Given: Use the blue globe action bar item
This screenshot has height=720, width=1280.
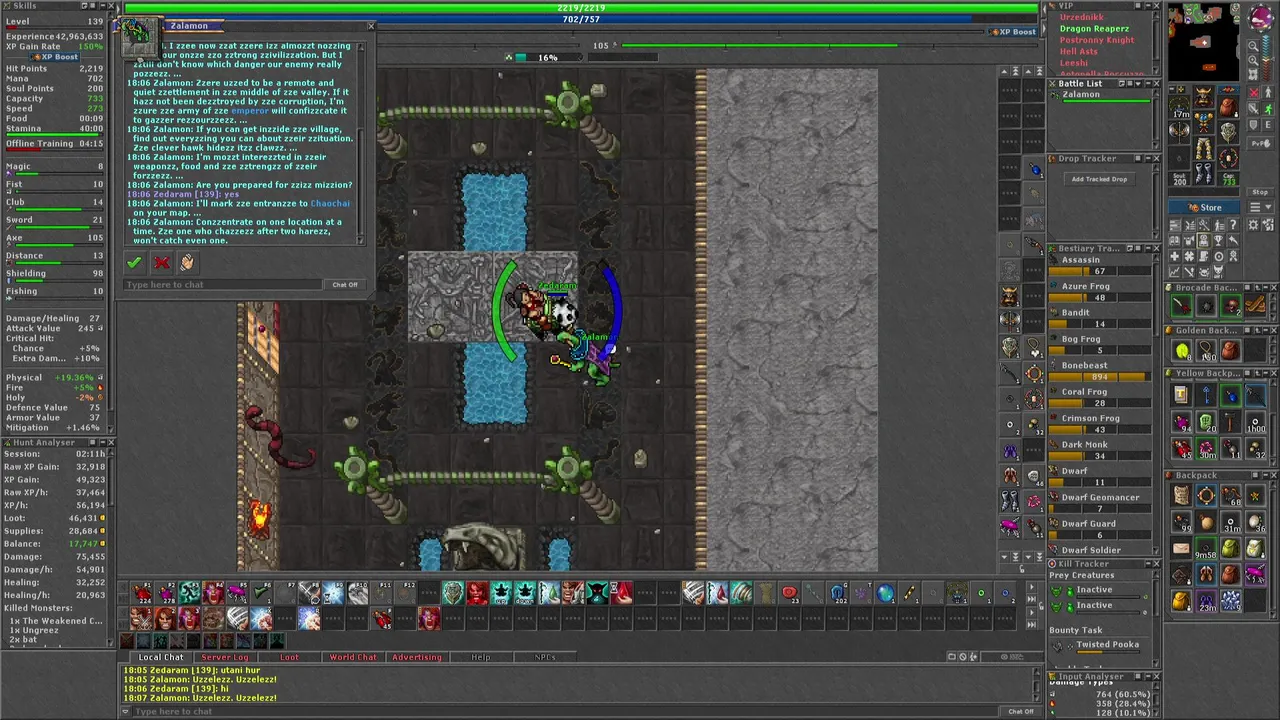Looking at the screenshot, I should [x=885, y=592].
